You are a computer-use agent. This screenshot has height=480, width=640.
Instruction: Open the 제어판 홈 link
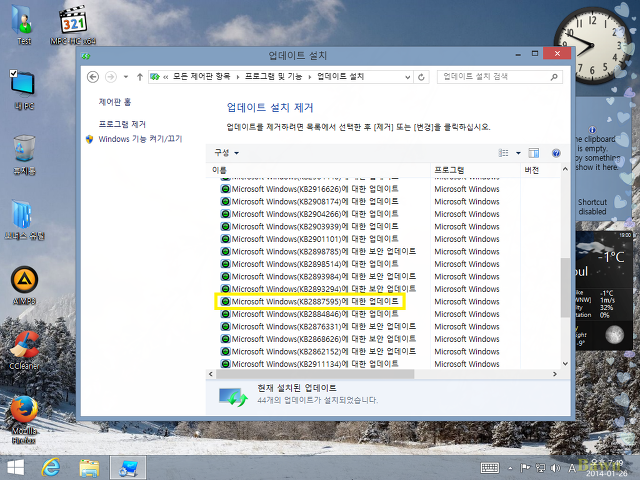click(115, 102)
